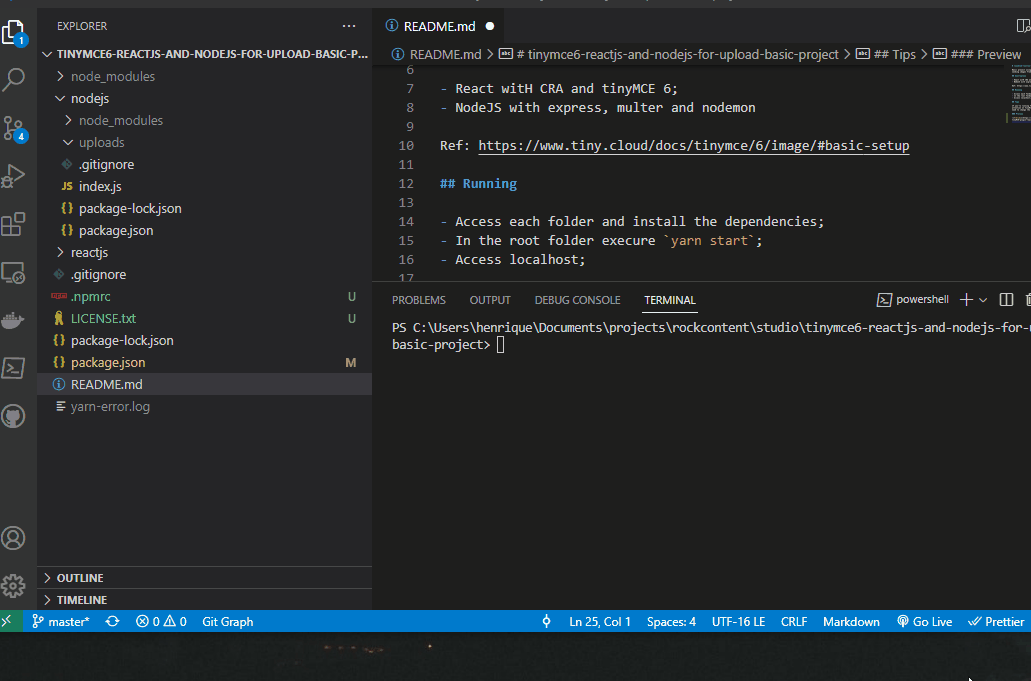Change Markdown language mode
This screenshot has width=1031, height=681.
pyautogui.click(x=851, y=621)
